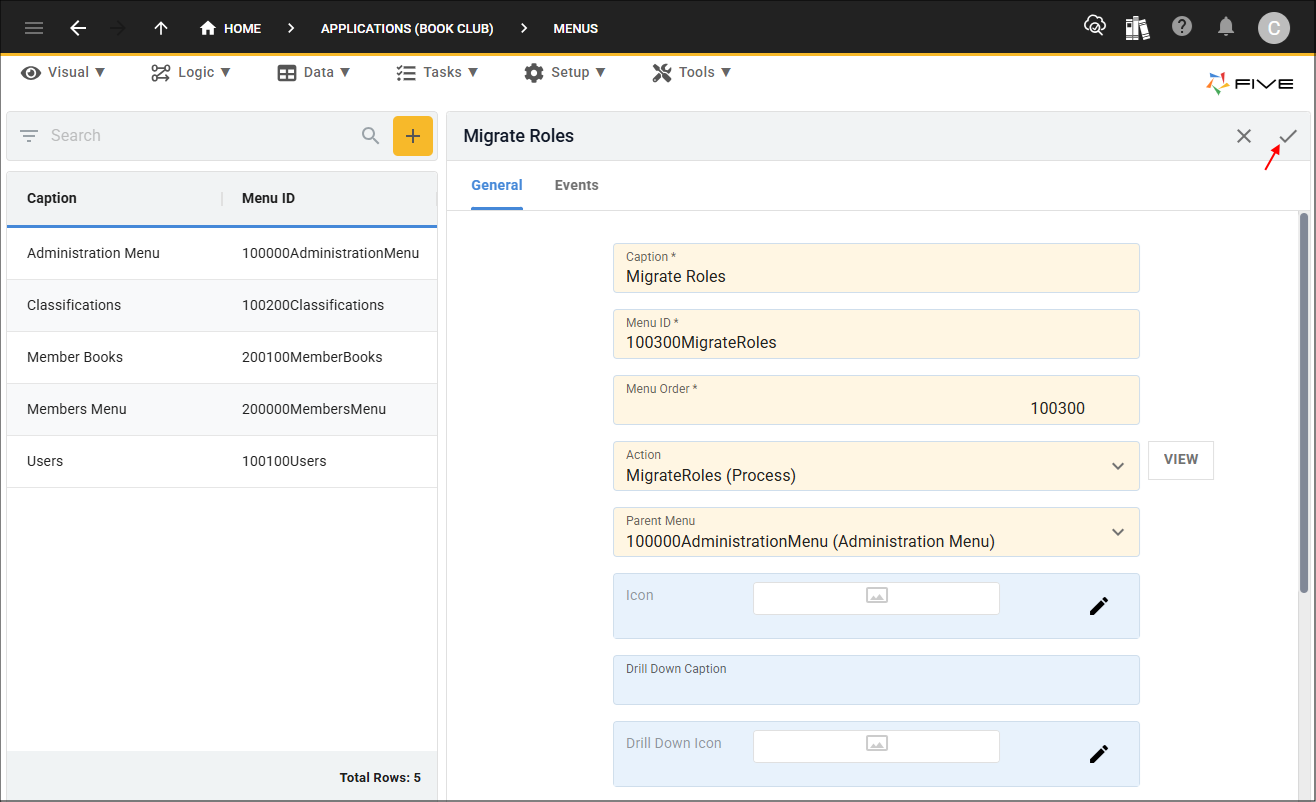Click the Menu ID field

pyautogui.click(x=876, y=334)
